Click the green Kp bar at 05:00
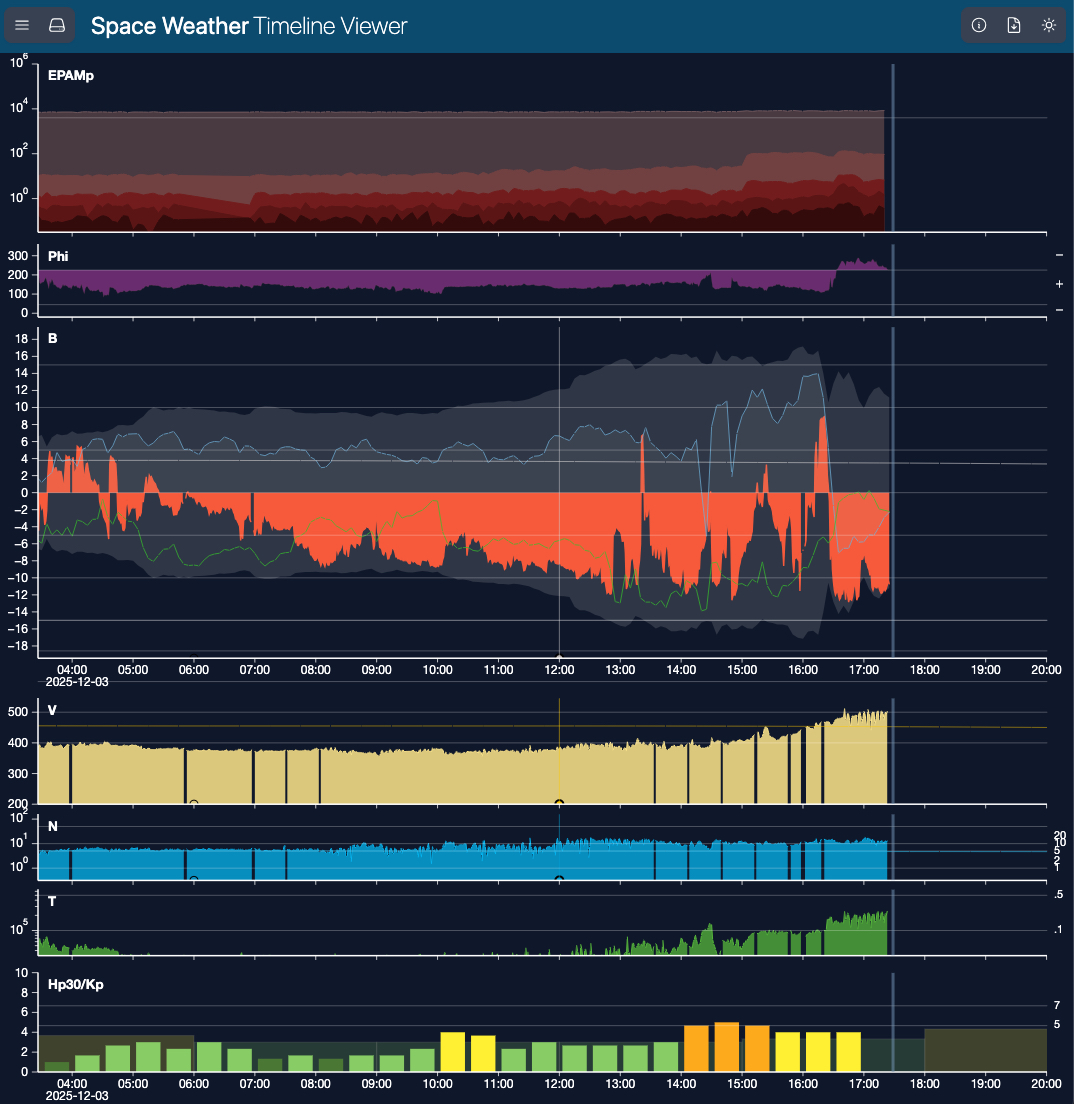 click(149, 1057)
